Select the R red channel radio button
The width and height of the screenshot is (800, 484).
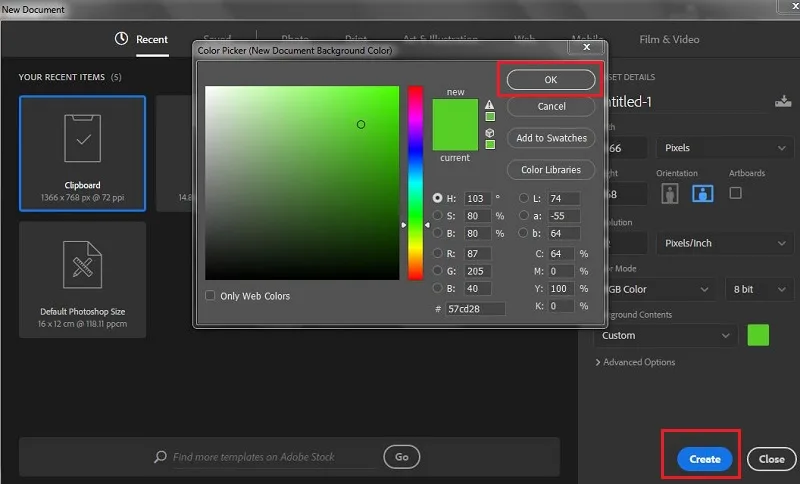437,253
